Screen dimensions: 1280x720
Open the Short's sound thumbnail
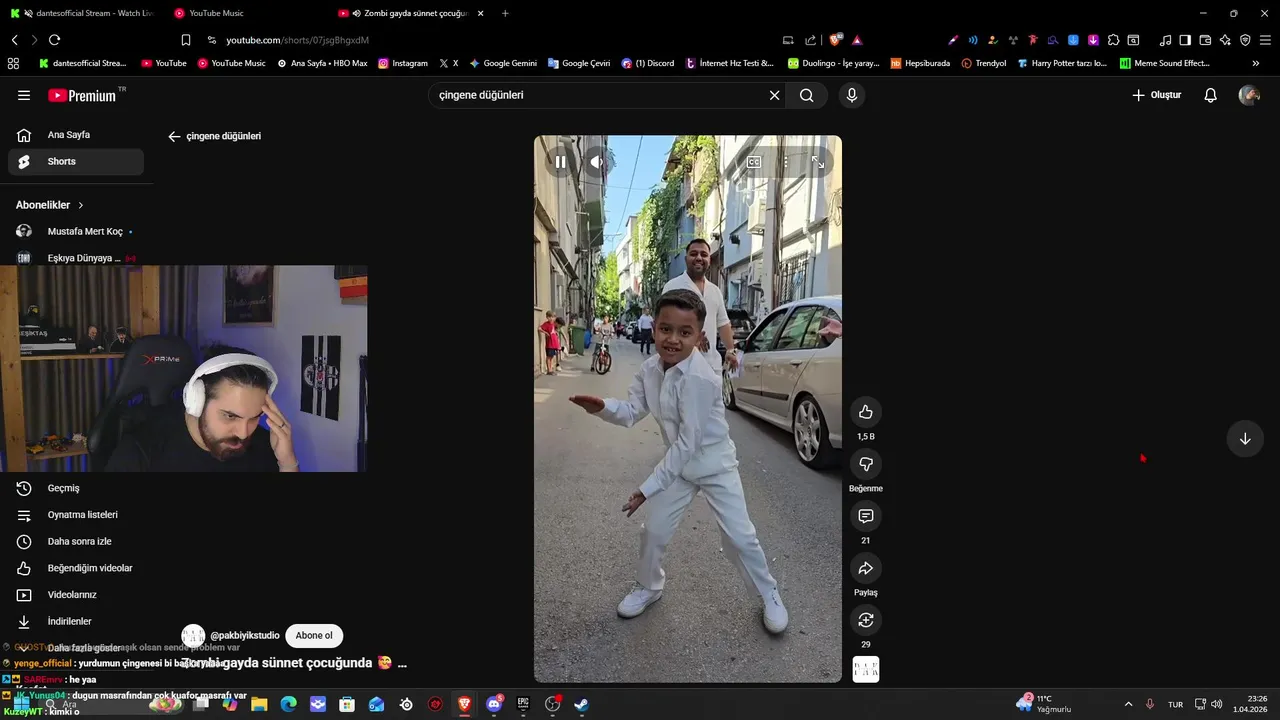pos(866,669)
